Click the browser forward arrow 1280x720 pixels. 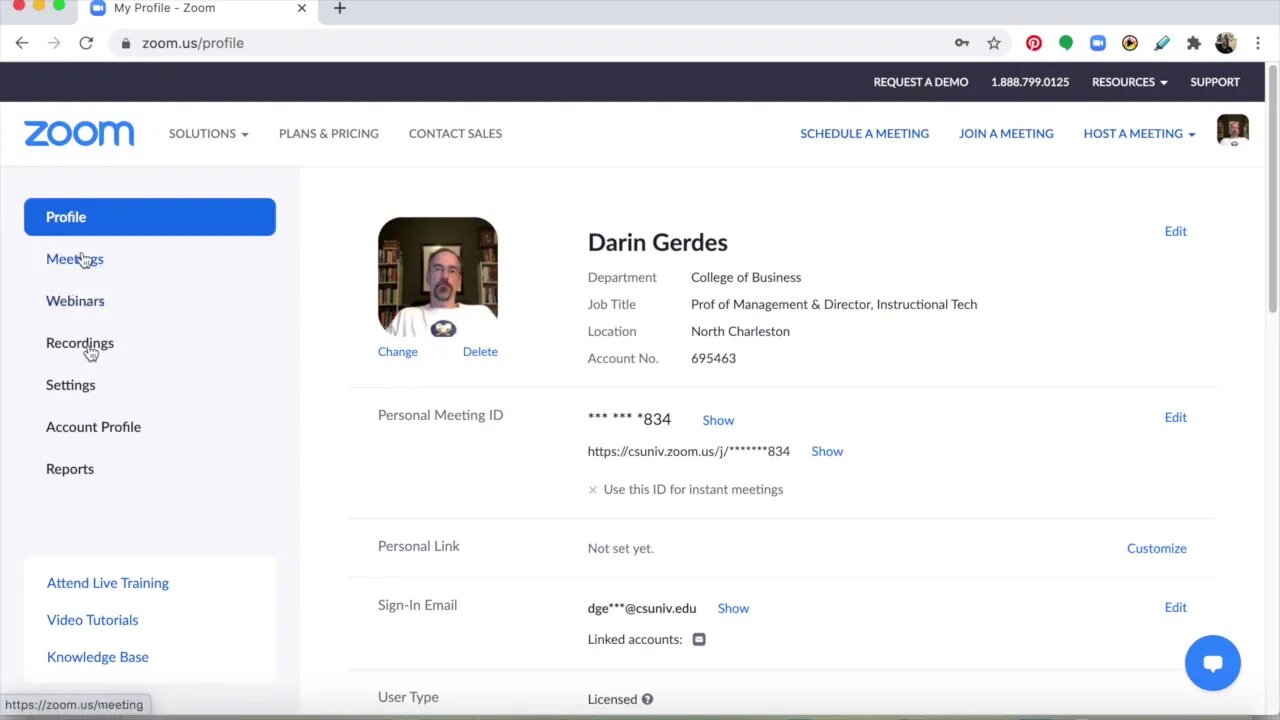54,43
